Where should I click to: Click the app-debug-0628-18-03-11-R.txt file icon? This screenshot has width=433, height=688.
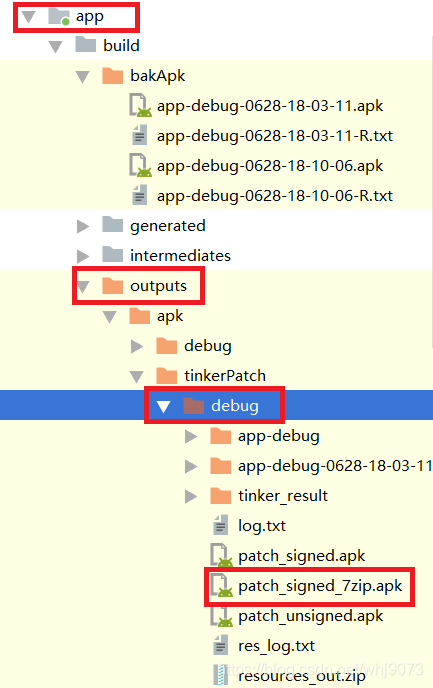pyautogui.click(x=140, y=135)
